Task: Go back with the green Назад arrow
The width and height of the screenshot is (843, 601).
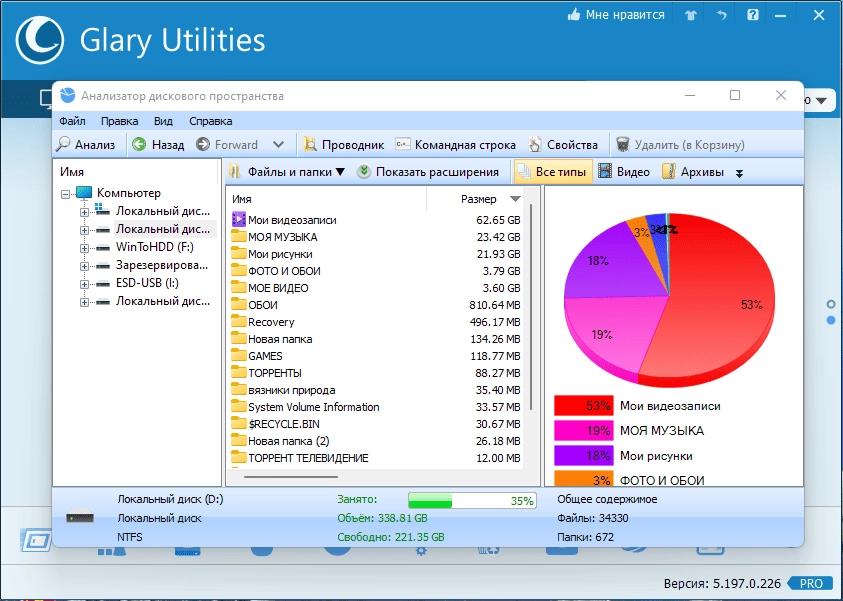Action: click(x=158, y=145)
